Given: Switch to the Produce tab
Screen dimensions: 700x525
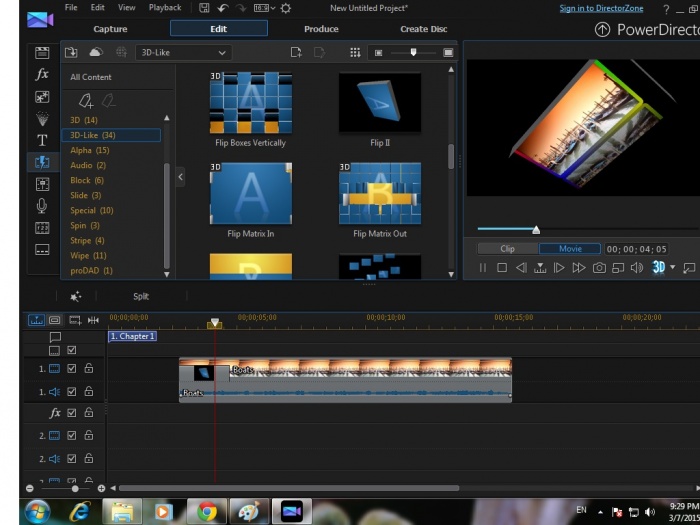Looking at the screenshot, I should click(x=321, y=29).
